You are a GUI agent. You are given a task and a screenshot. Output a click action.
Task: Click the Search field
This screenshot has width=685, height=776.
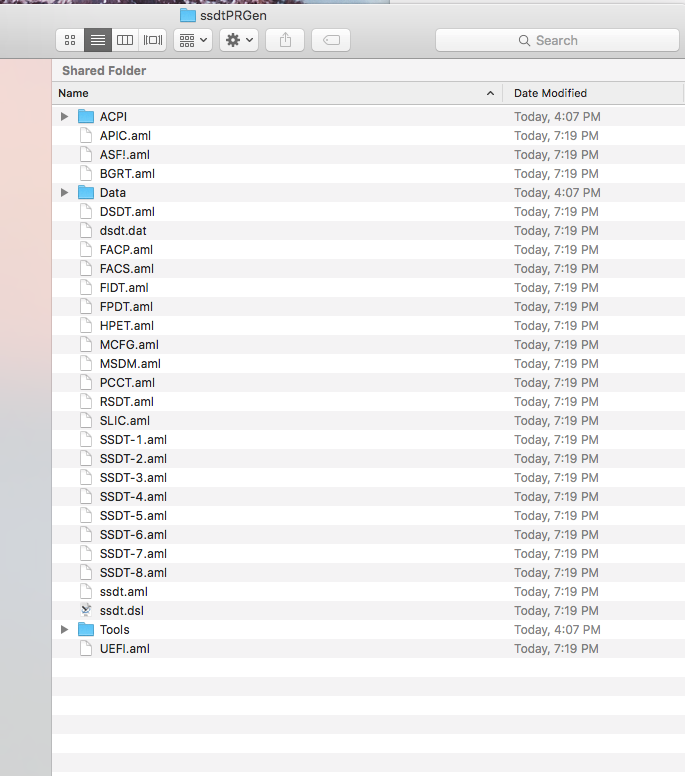point(557,40)
